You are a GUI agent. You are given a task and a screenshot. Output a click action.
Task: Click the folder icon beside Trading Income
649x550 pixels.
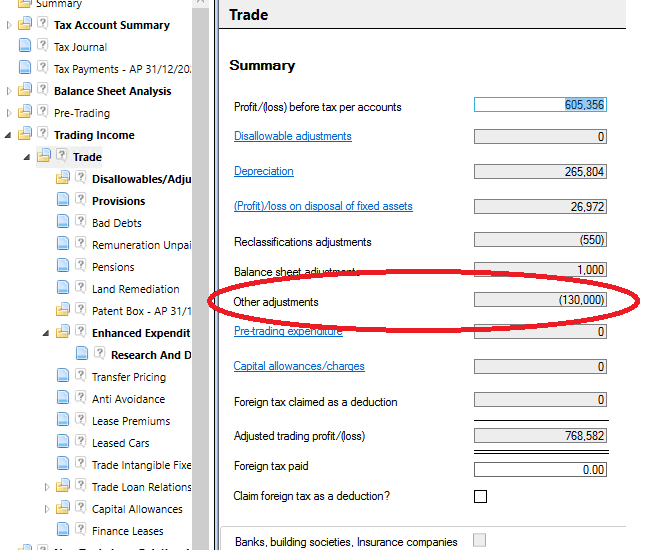point(24,133)
